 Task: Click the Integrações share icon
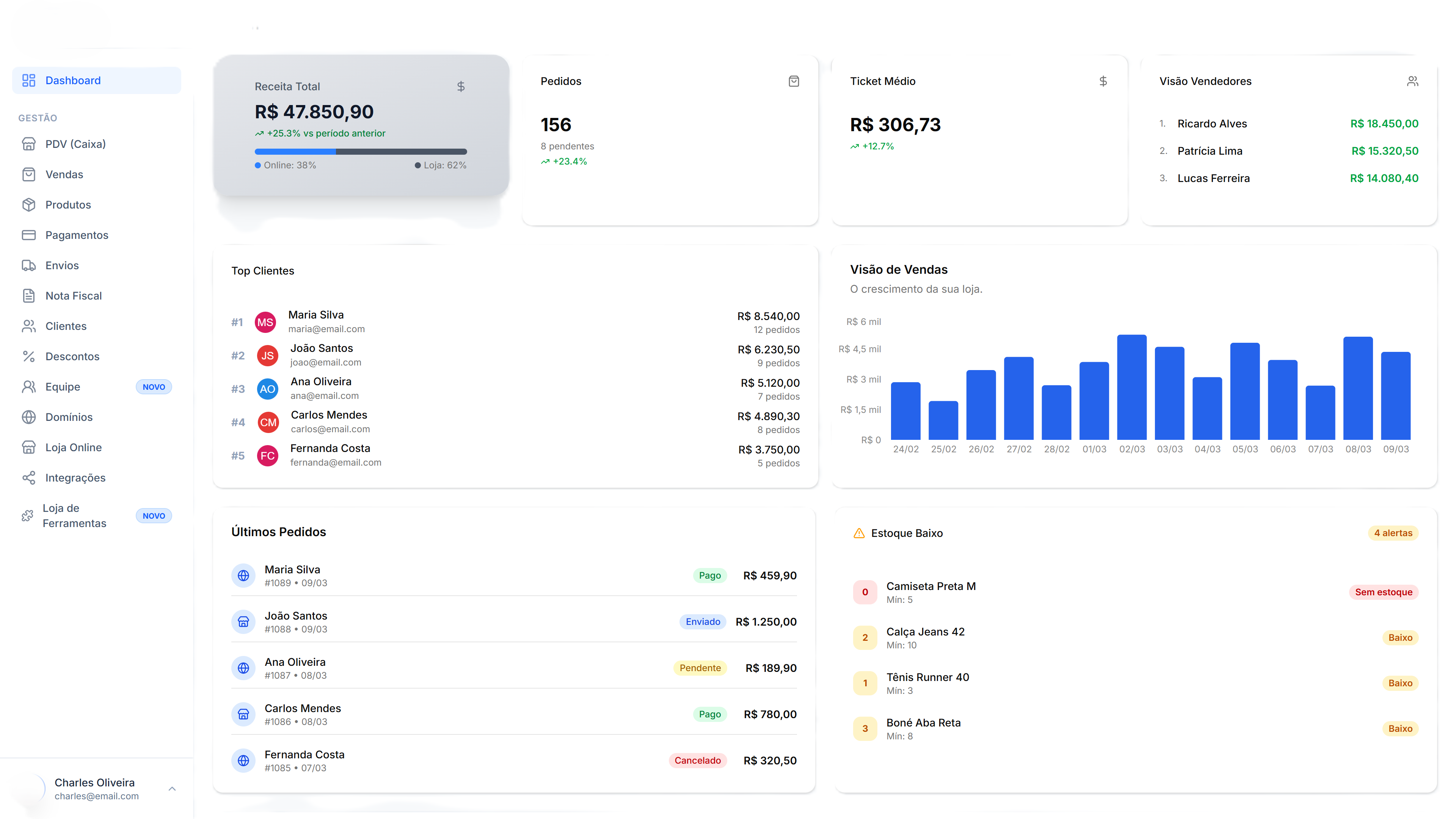(x=29, y=478)
